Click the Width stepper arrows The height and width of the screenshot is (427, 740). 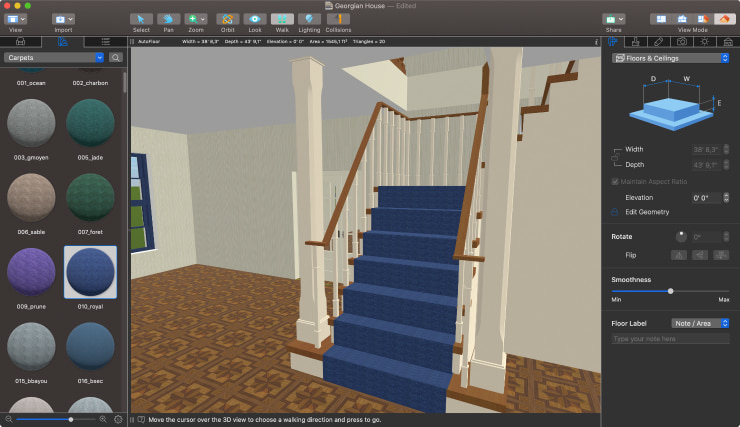726,150
